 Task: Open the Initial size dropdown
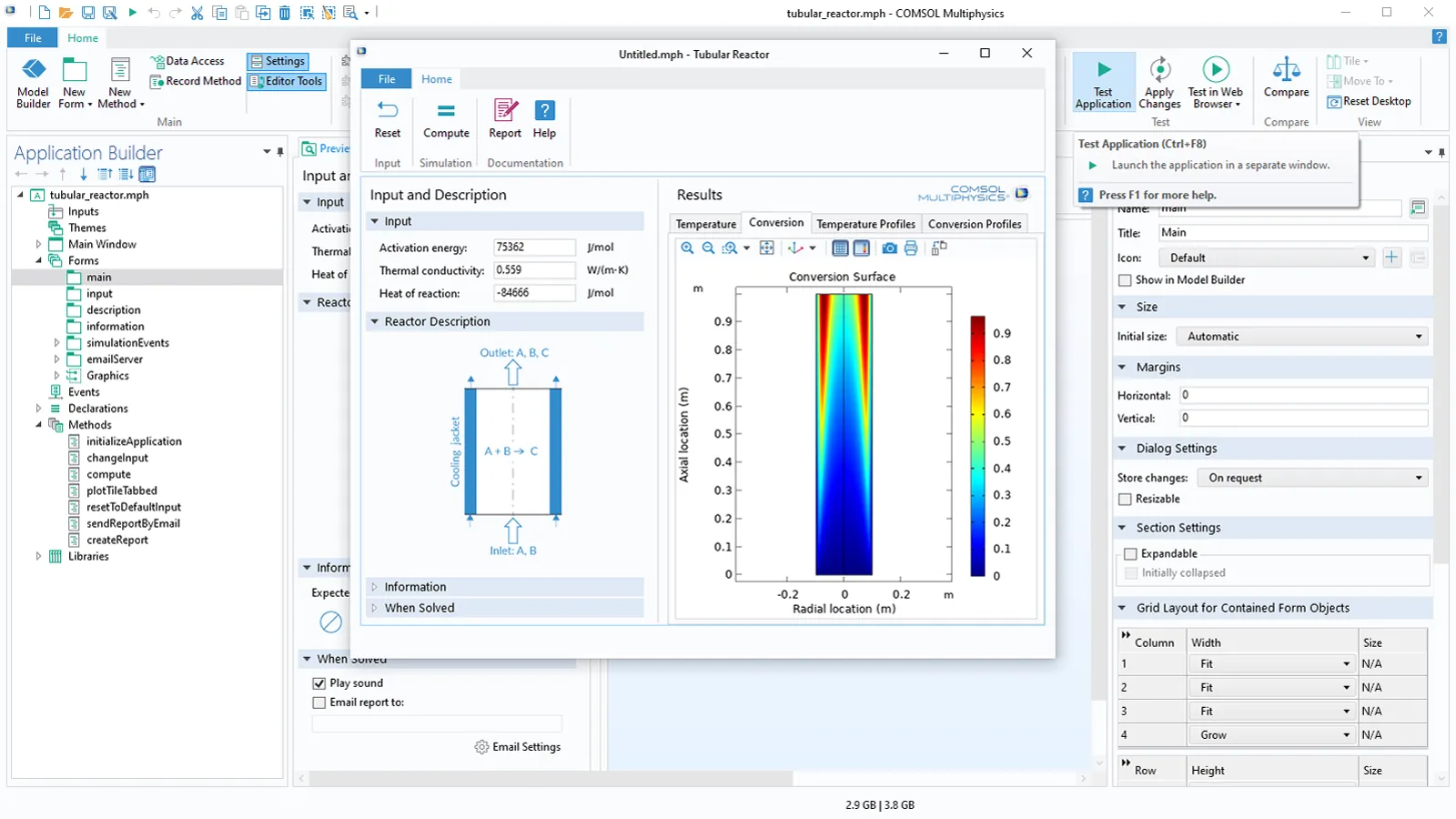pos(1301,337)
